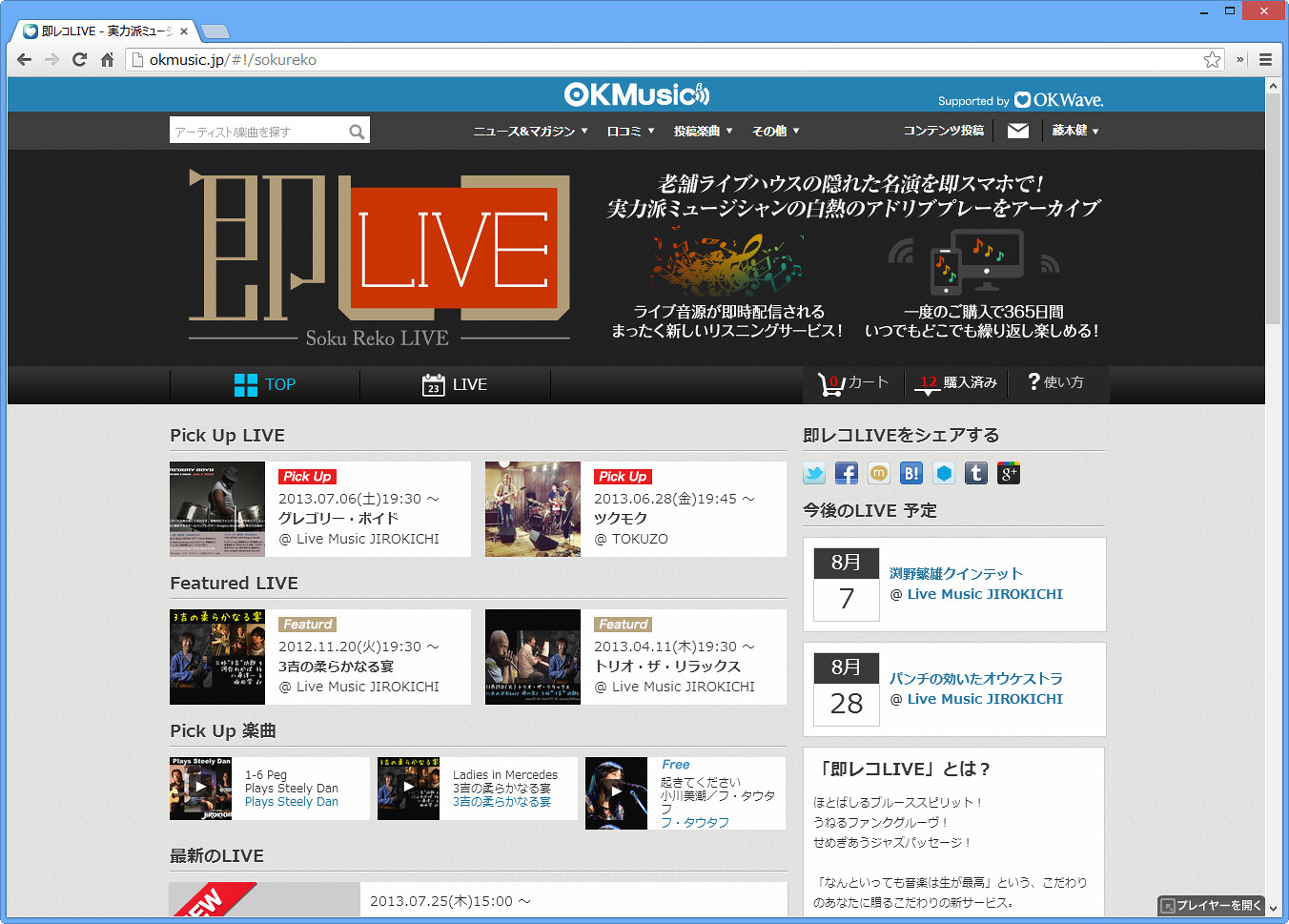The width and height of the screenshot is (1289, 924).
Task: Click the 即LIVE Soku Reko banner logo
Action: (x=379, y=258)
